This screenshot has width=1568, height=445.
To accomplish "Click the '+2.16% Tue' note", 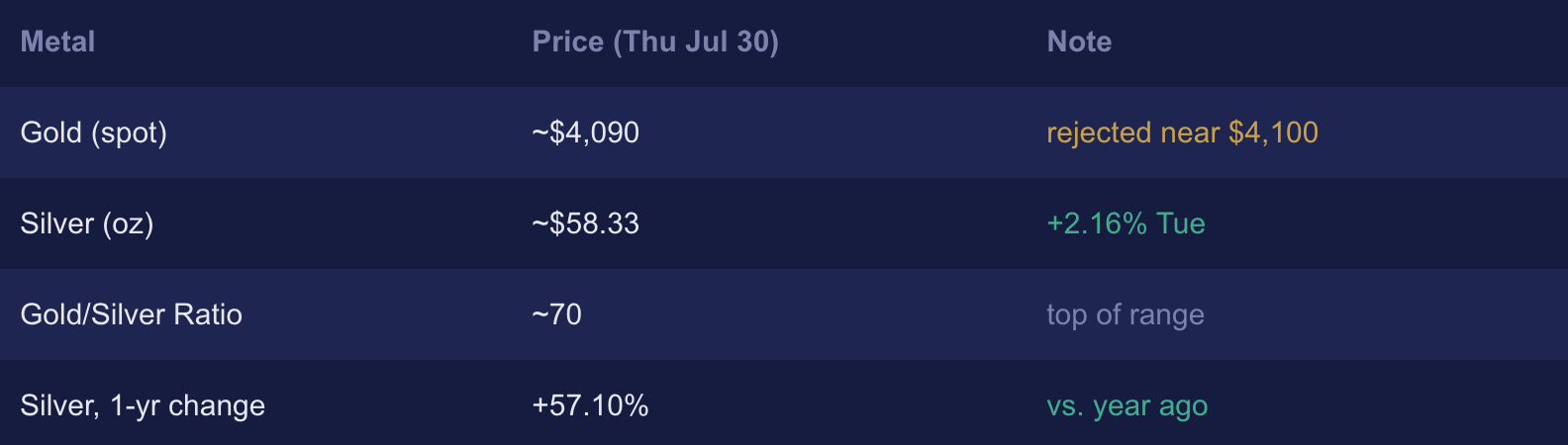I will (x=1126, y=223).
